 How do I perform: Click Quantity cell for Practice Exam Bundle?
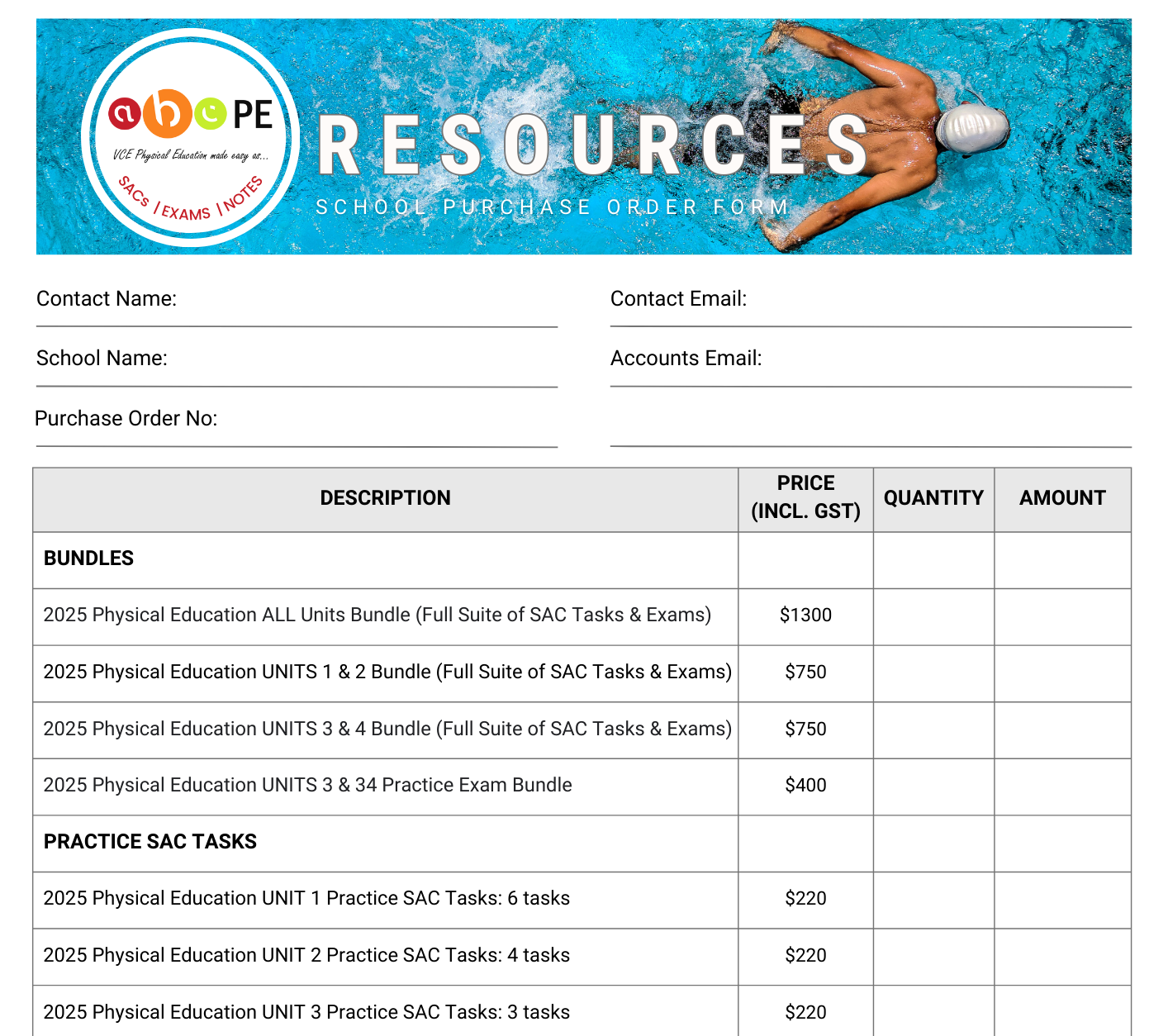click(933, 787)
